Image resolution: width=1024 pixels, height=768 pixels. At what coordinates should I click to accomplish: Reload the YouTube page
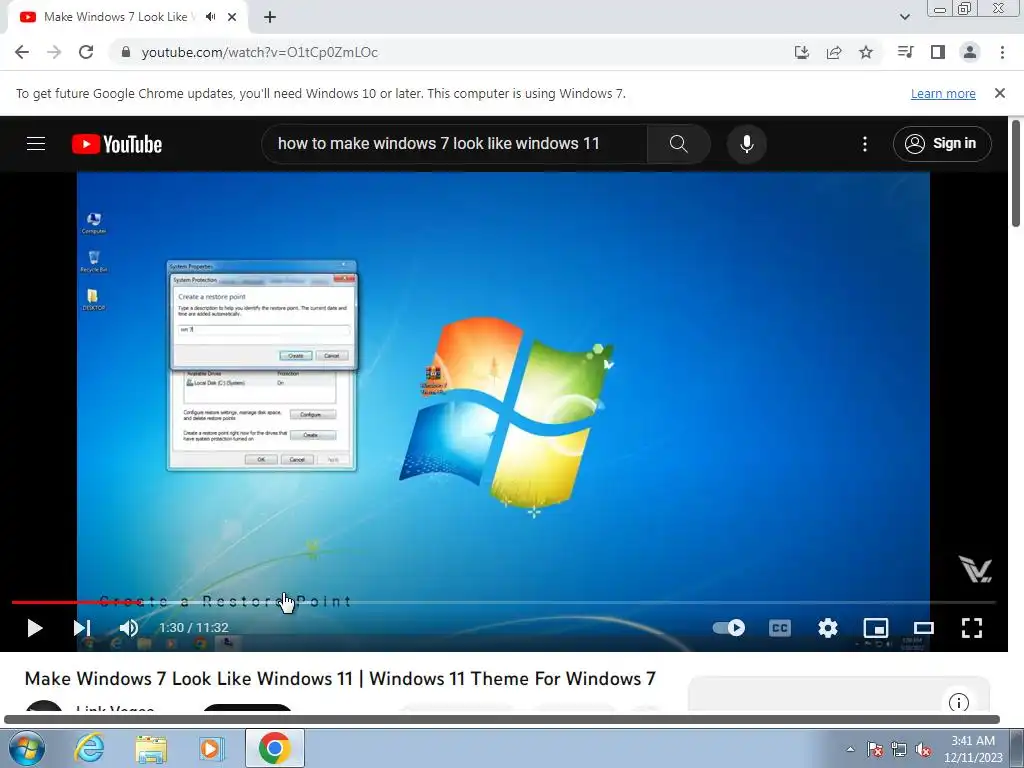tap(86, 52)
